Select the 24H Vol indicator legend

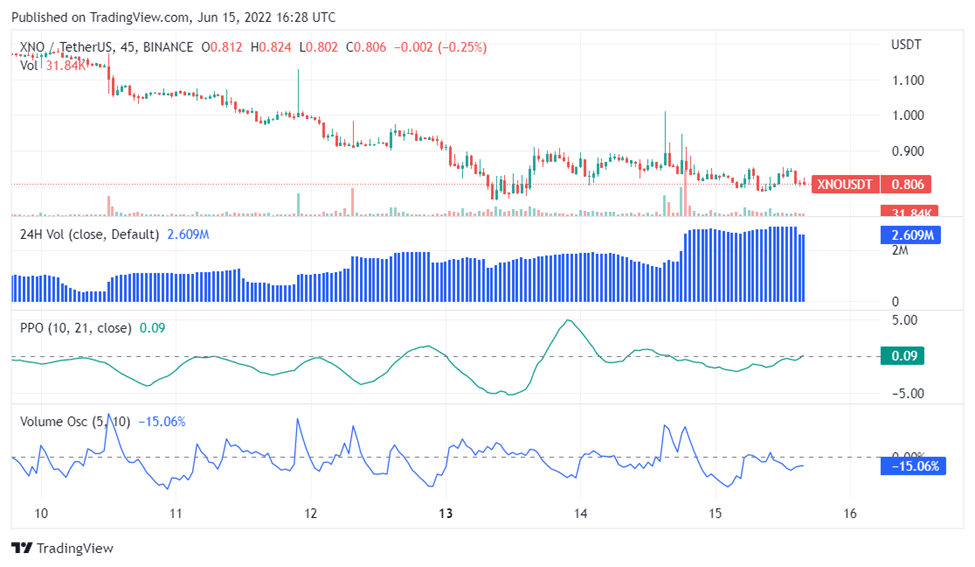(89, 234)
